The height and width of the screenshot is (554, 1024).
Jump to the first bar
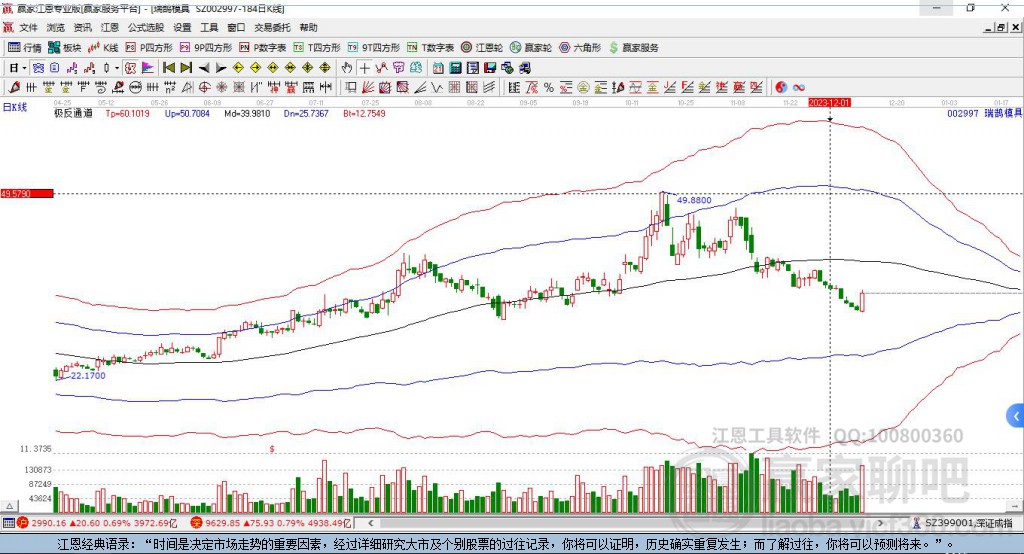click(x=168, y=68)
